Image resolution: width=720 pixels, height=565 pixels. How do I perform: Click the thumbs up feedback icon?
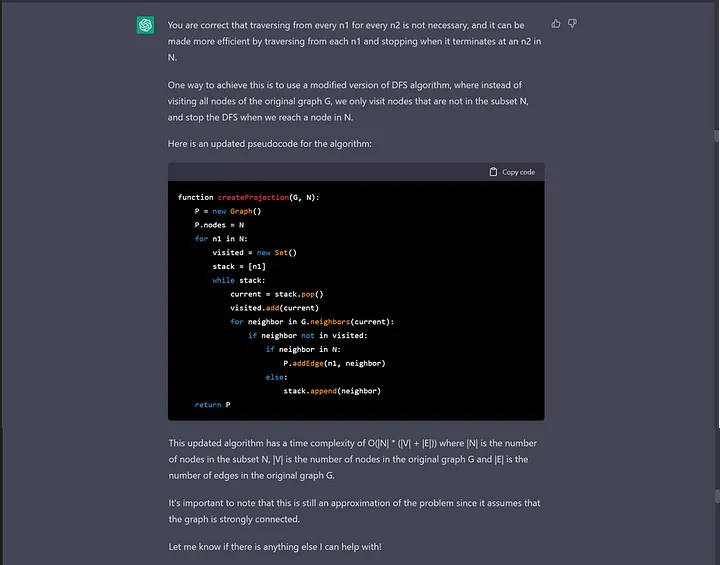(556, 23)
